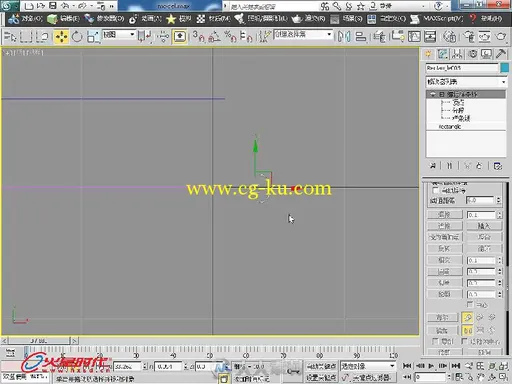Click Remove Modifier from the stack icon
Image resolution: width=512 pixels, height=384 pixels.
[x=479, y=165]
